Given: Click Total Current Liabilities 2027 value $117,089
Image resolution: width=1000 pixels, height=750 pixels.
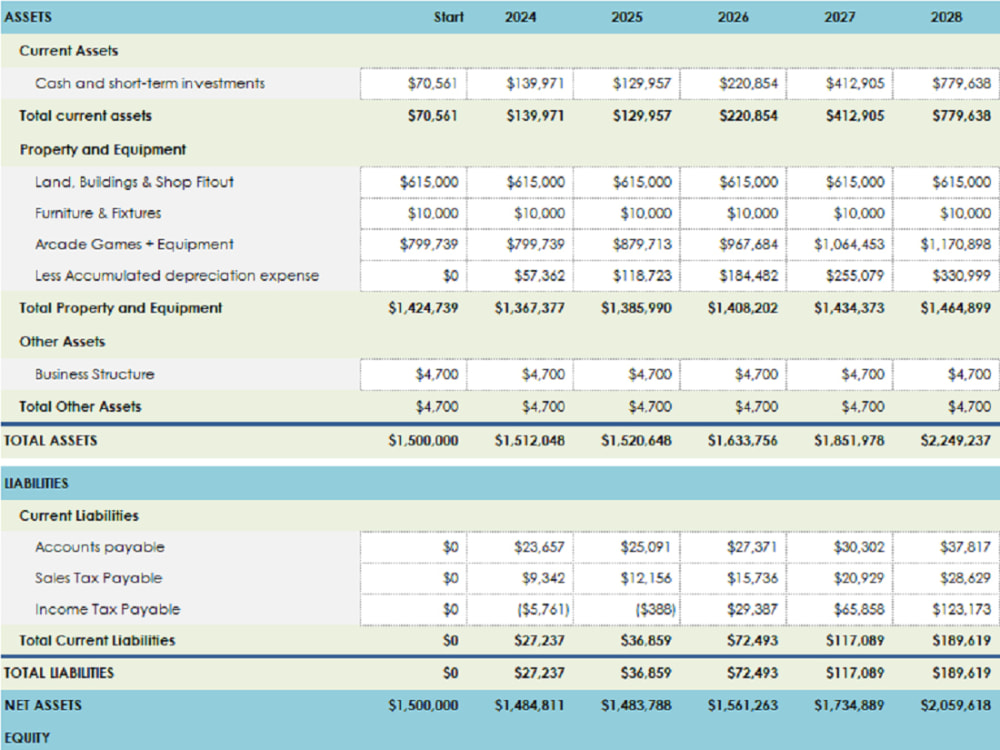Looking at the screenshot, I should pos(855,641).
